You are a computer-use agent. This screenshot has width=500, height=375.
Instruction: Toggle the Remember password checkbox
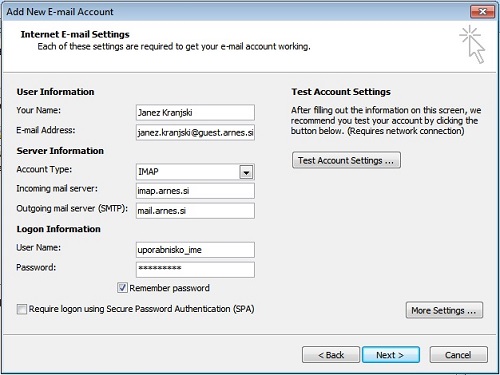coord(122,287)
